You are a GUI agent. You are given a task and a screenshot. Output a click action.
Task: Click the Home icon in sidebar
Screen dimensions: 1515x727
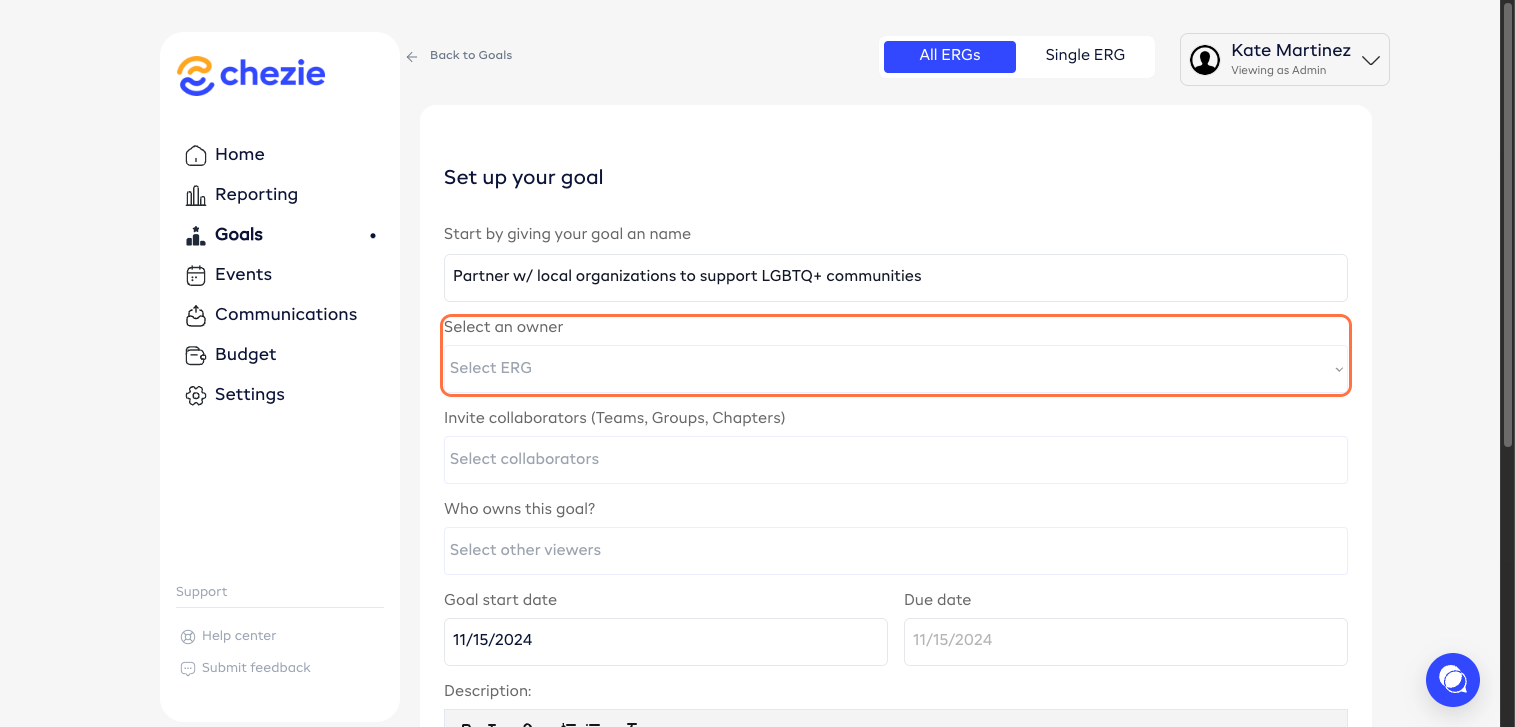[196, 155]
